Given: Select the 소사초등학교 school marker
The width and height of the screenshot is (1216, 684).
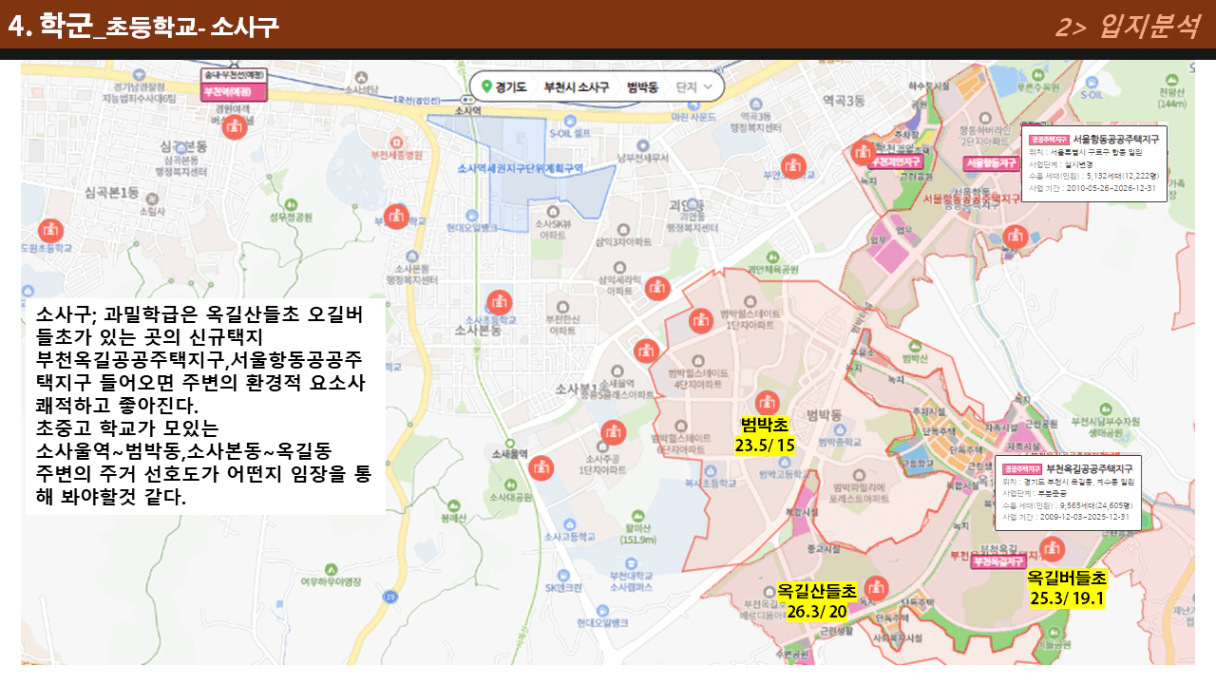Looking at the screenshot, I should tap(501, 301).
